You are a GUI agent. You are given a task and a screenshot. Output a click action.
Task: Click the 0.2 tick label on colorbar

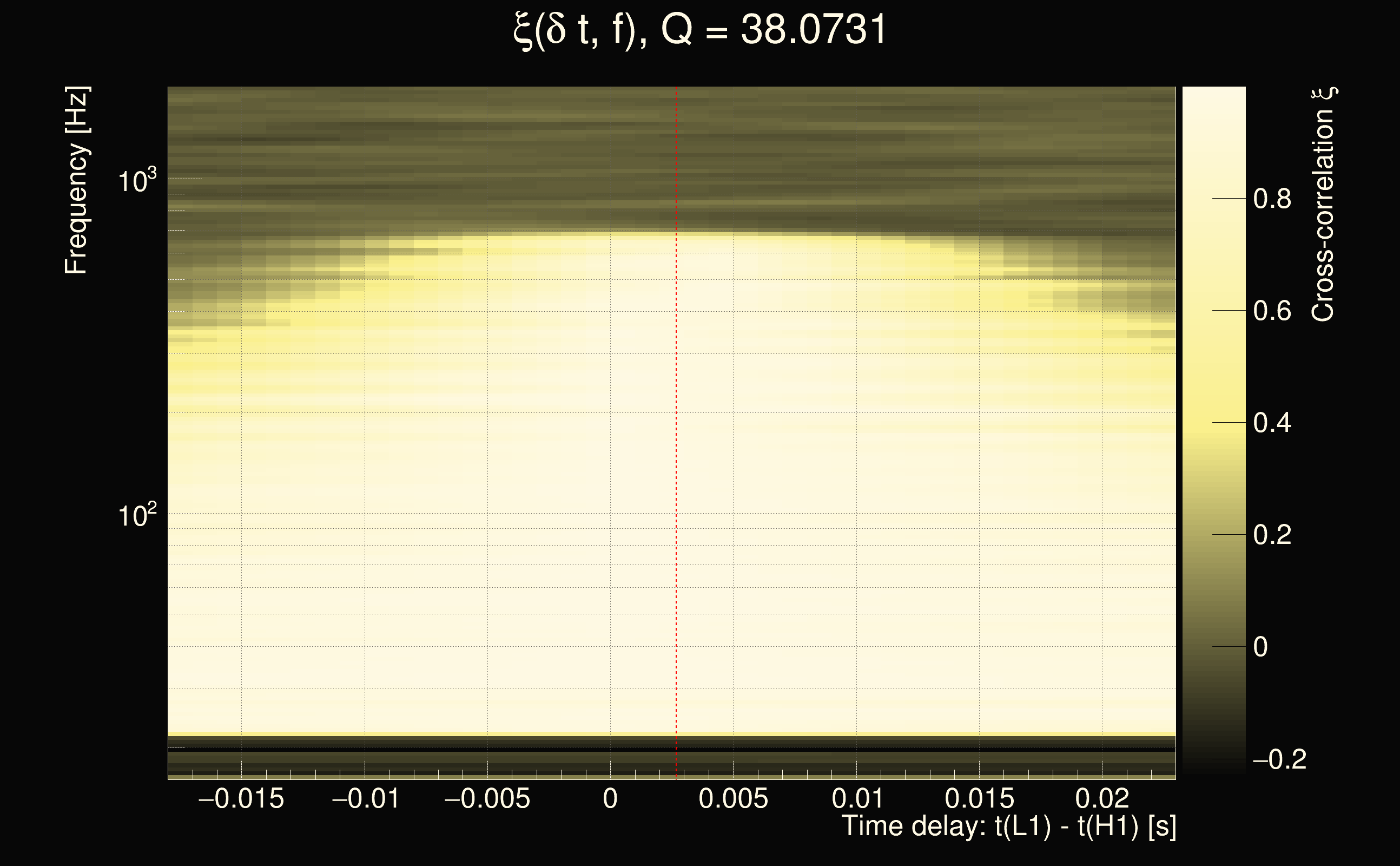(1272, 535)
